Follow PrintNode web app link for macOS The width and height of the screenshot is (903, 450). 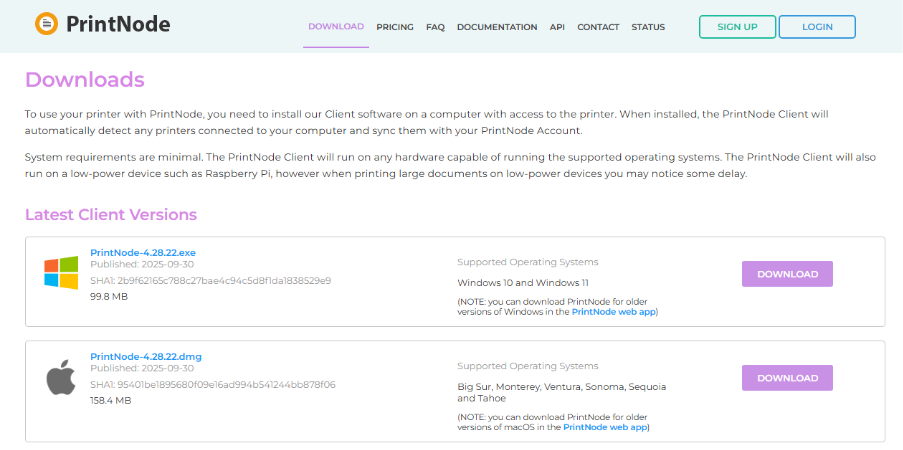coord(606,427)
